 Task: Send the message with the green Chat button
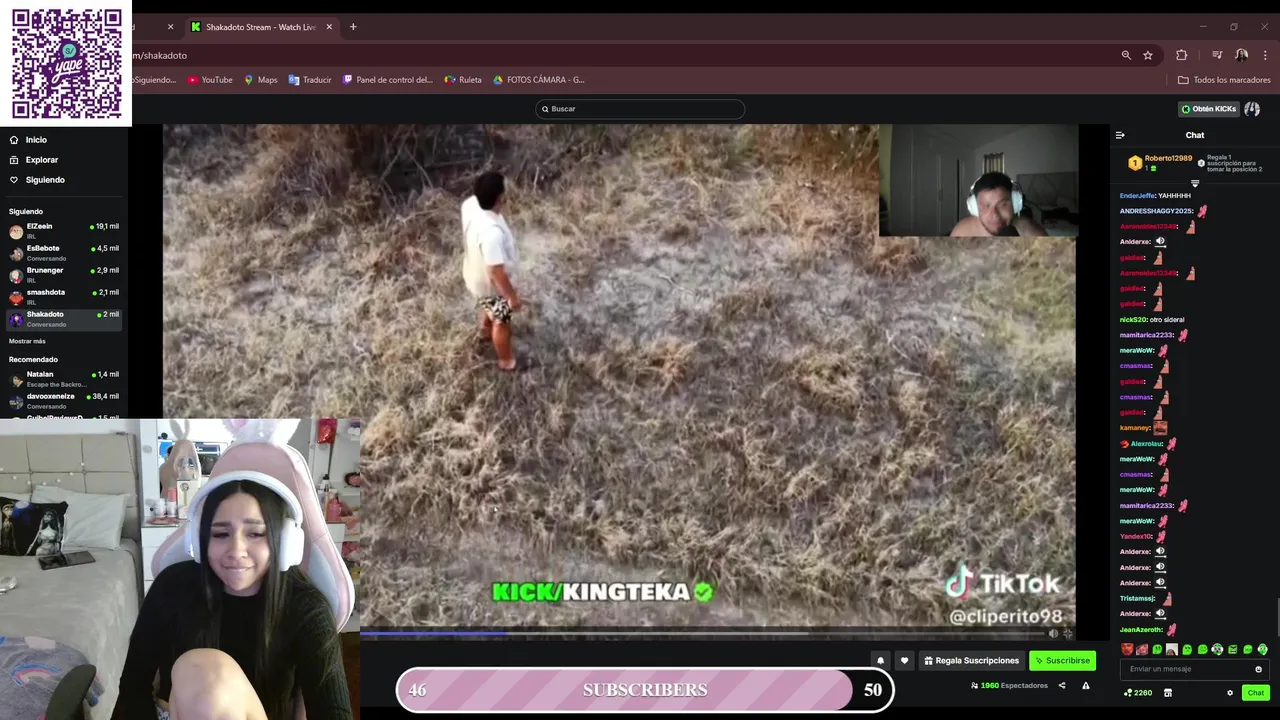coord(1256,693)
